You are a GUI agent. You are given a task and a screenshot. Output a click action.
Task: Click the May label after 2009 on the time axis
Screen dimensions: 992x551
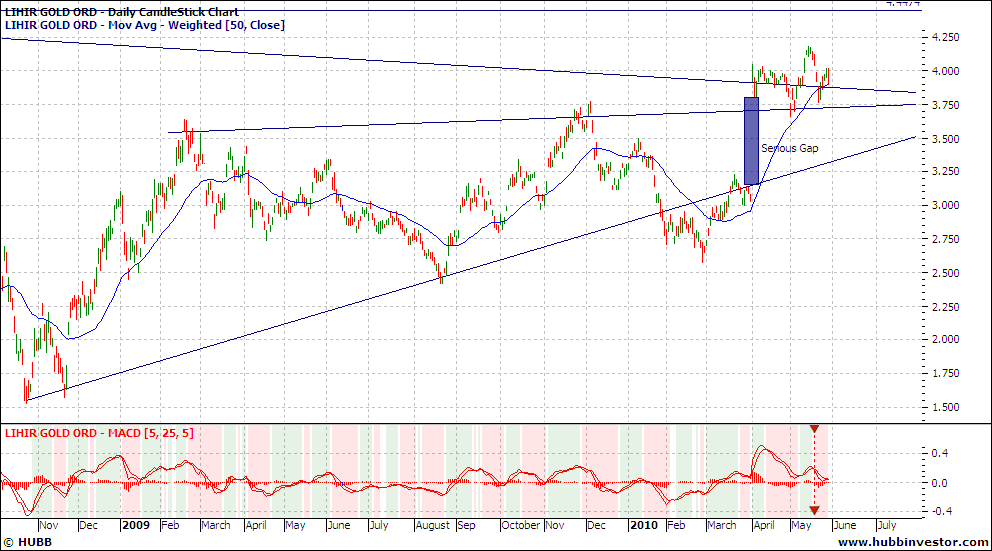point(295,525)
